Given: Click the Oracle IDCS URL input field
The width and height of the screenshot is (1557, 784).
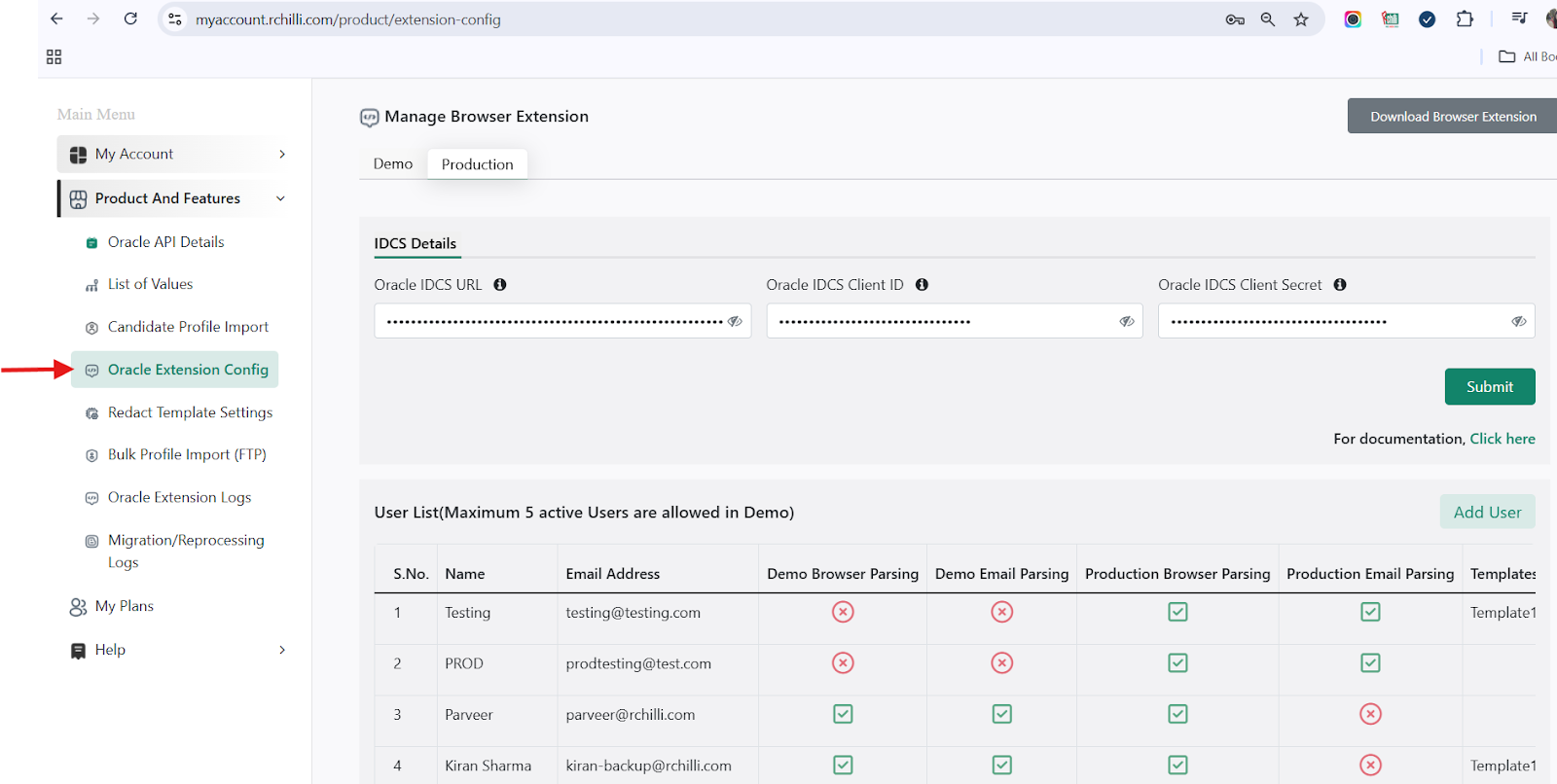Looking at the screenshot, I should [x=562, y=321].
